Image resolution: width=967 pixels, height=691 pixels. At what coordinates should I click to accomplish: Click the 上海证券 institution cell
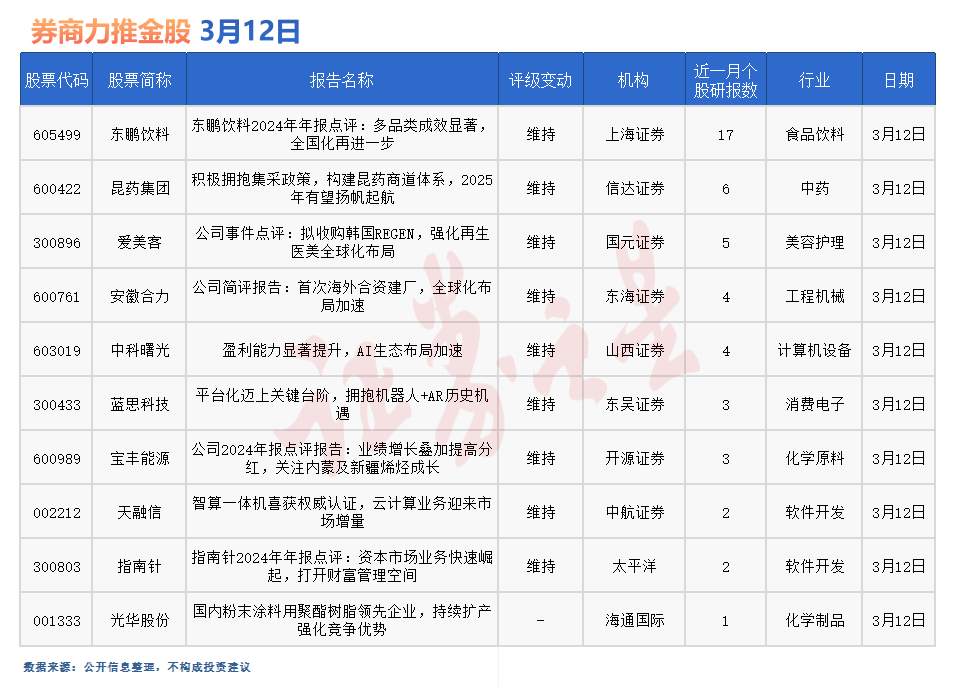(635, 134)
